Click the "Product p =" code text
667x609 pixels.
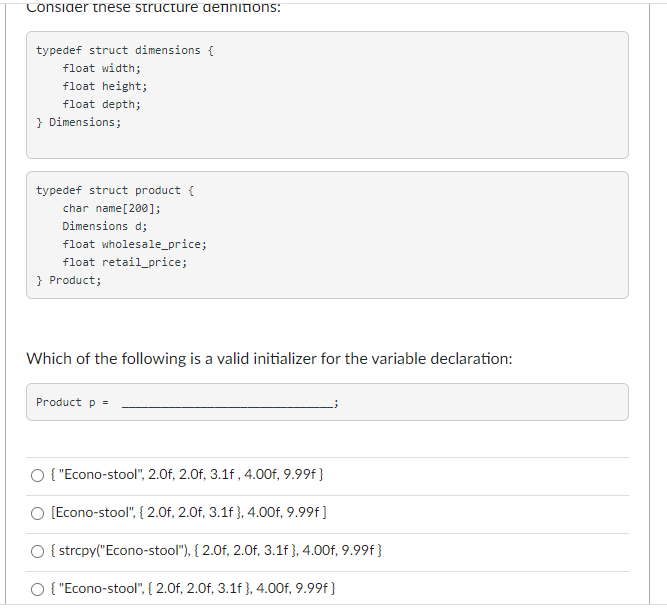[x=72, y=402]
